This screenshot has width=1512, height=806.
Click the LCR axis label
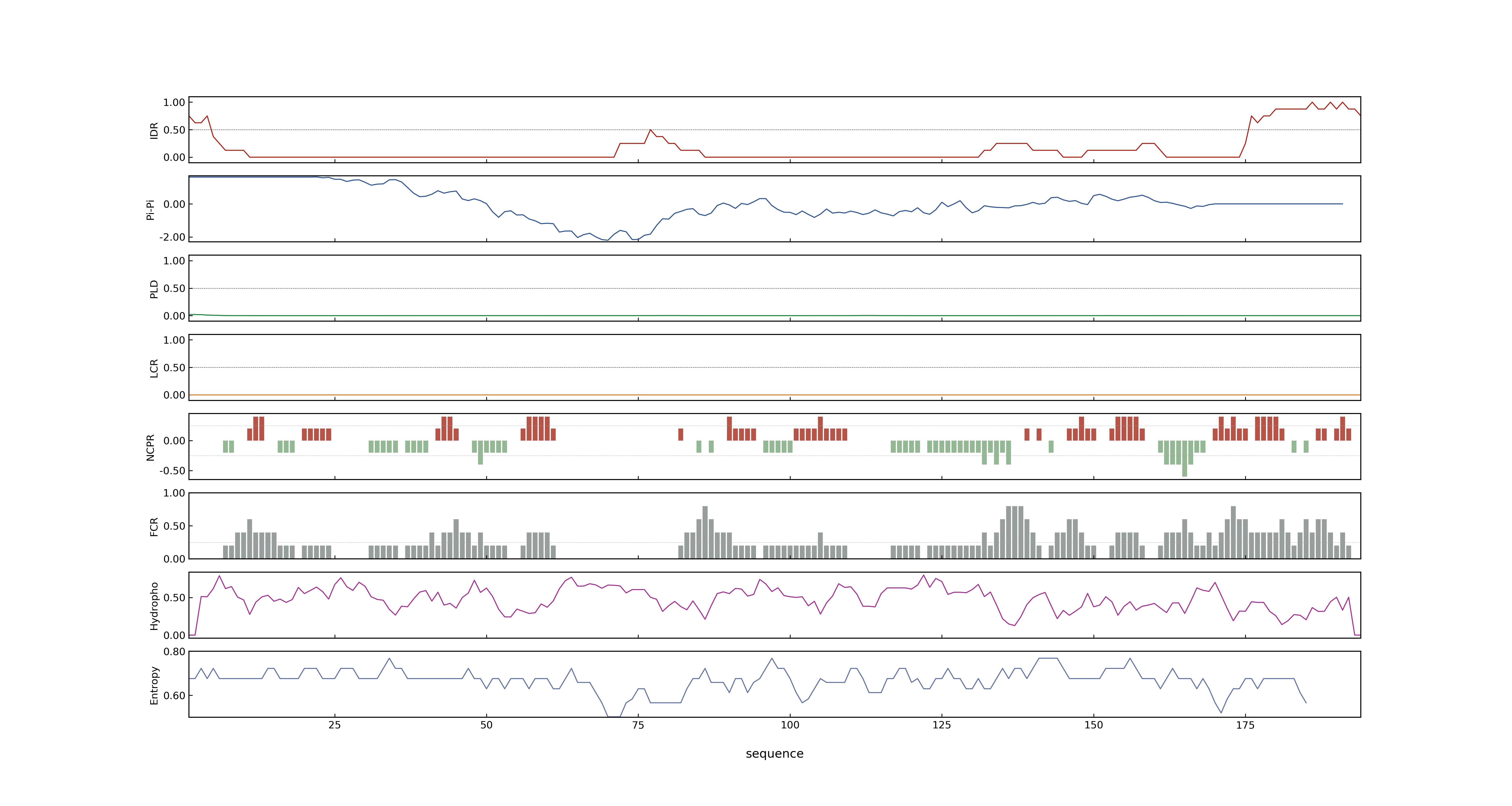[154, 368]
